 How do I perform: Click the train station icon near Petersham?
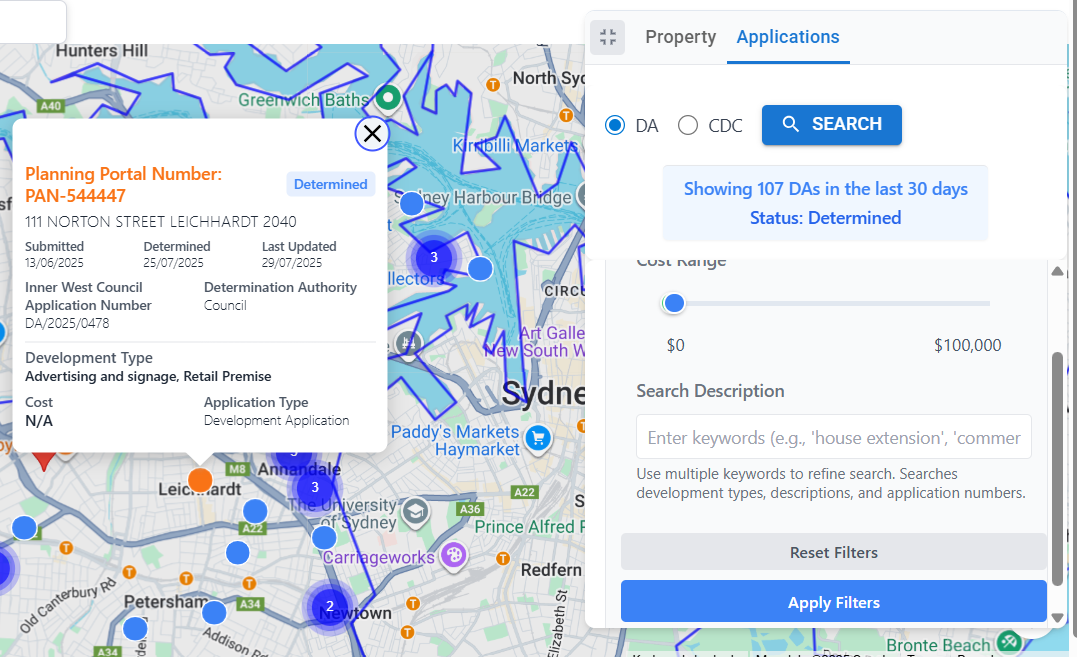pos(186,578)
